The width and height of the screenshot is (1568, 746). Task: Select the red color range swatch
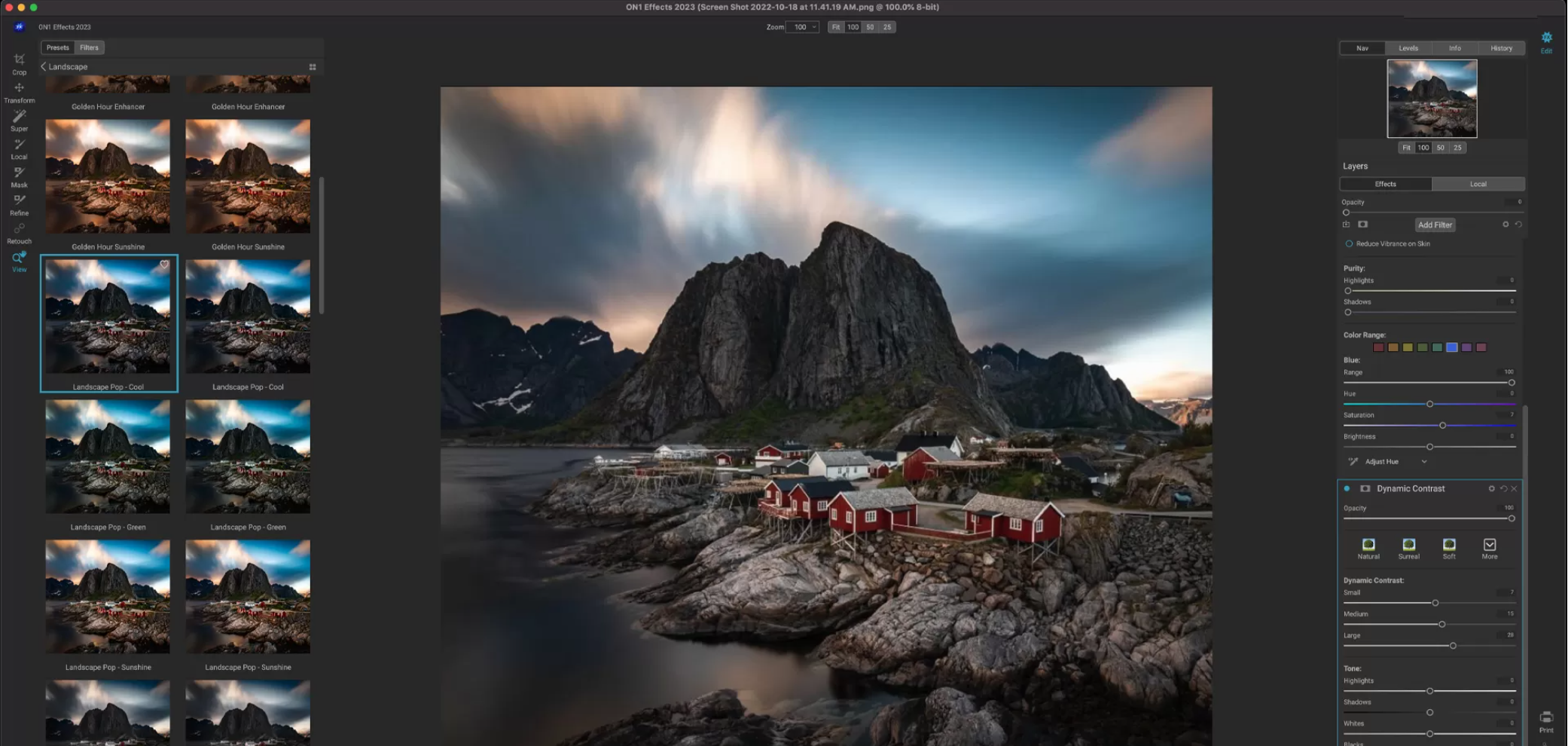tap(1378, 347)
